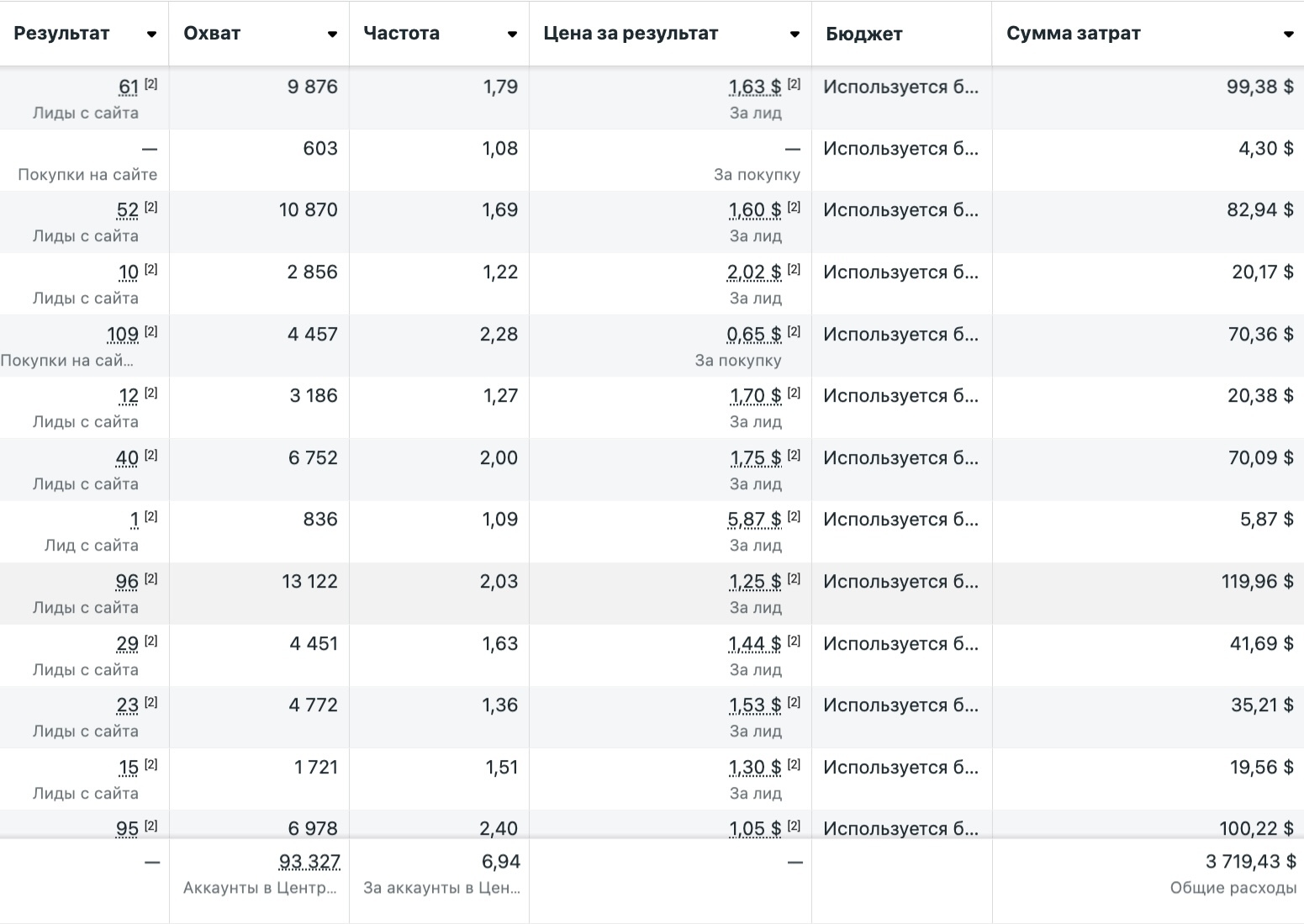
Task: Open the Частота column dropdown arrow
Action: click(512, 34)
